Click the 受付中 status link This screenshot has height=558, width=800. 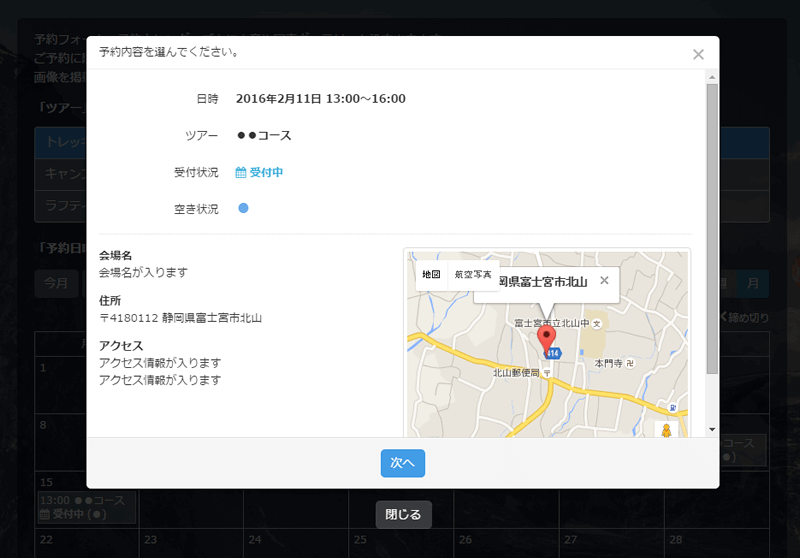(x=266, y=172)
